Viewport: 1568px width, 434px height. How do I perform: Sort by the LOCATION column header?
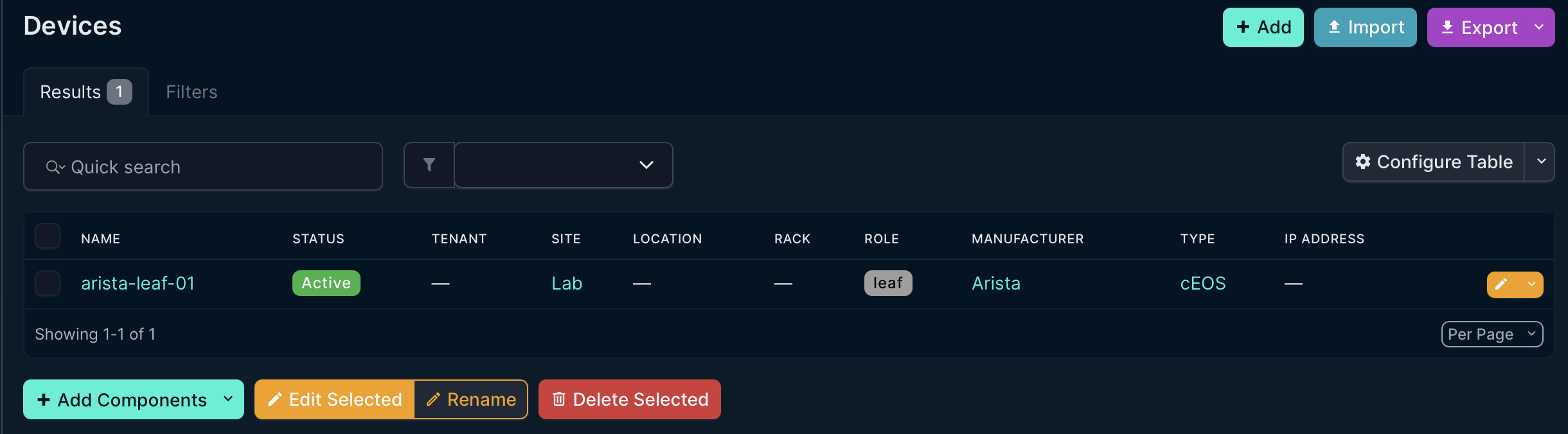(x=668, y=239)
